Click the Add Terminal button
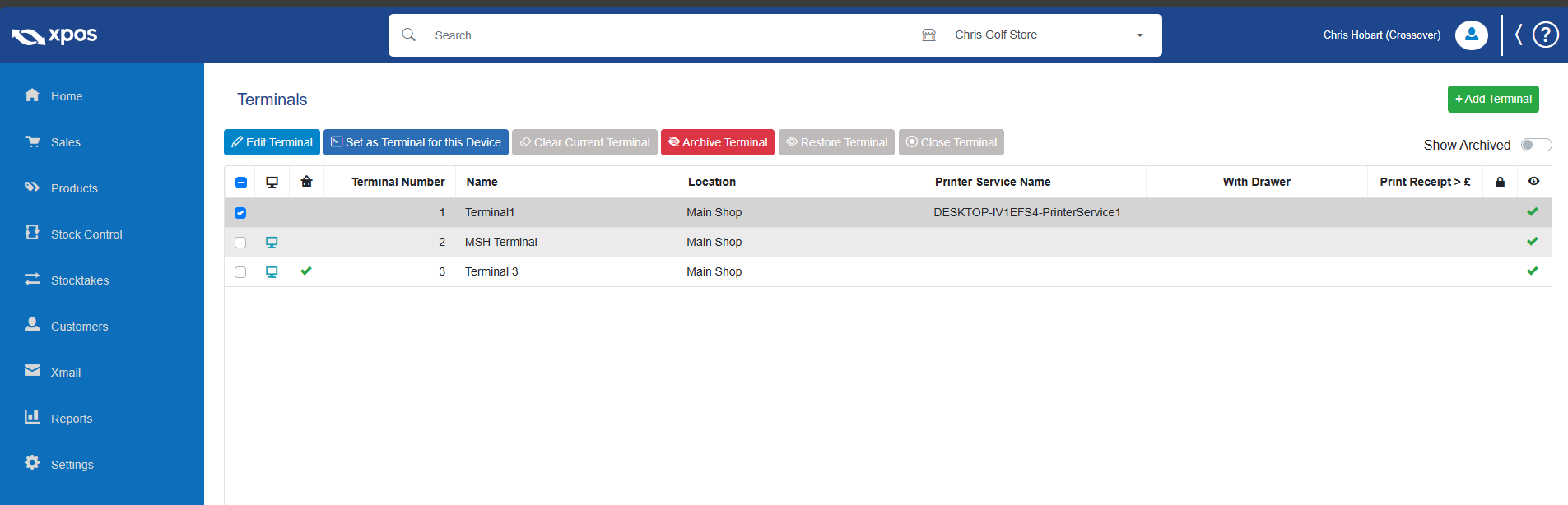Screen dimensions: 1568x505 coord(1493,99)
